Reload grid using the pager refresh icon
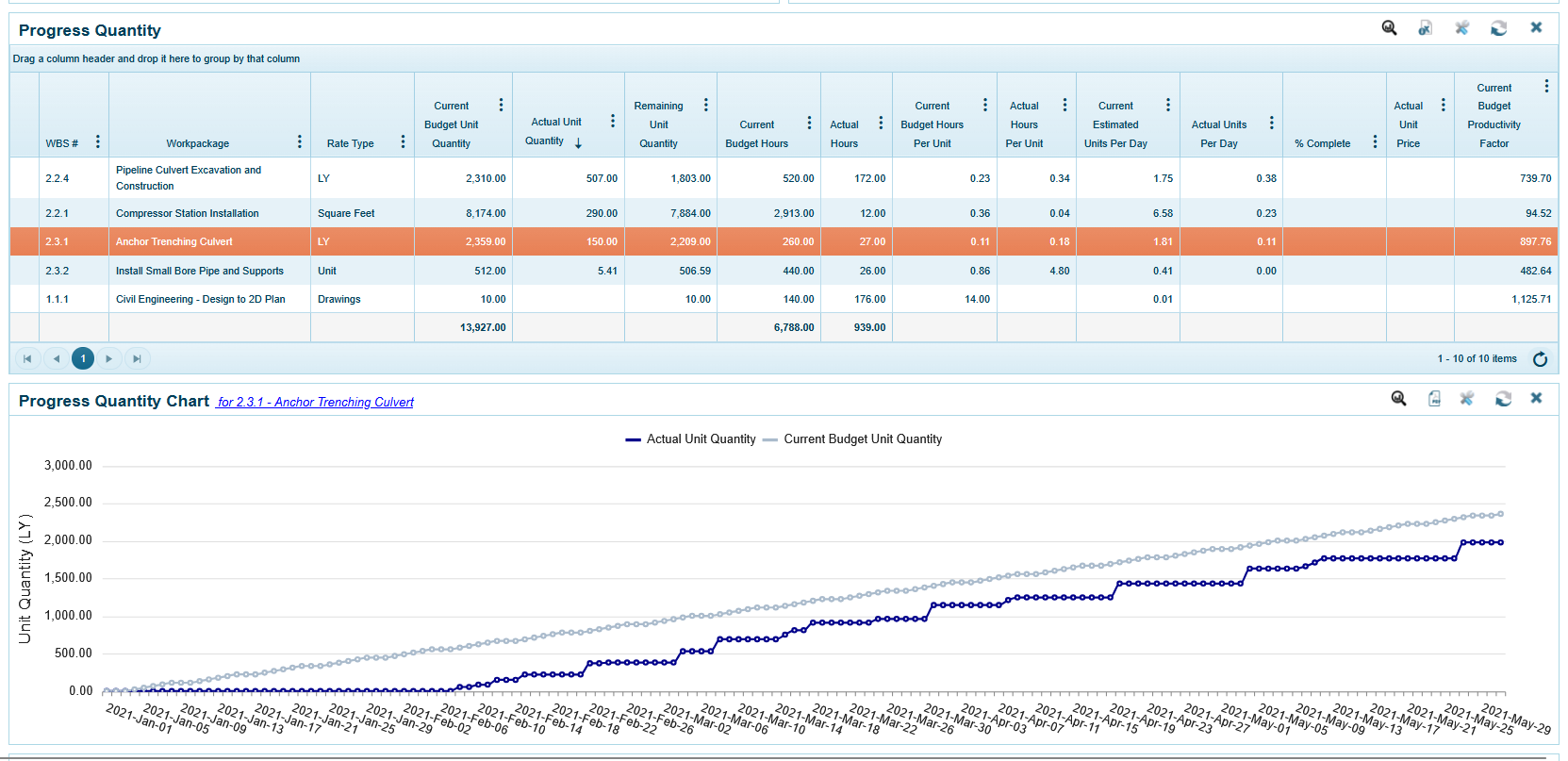Image resolution: width=1568 pixels, height=761 pixels. point(1540,359)
